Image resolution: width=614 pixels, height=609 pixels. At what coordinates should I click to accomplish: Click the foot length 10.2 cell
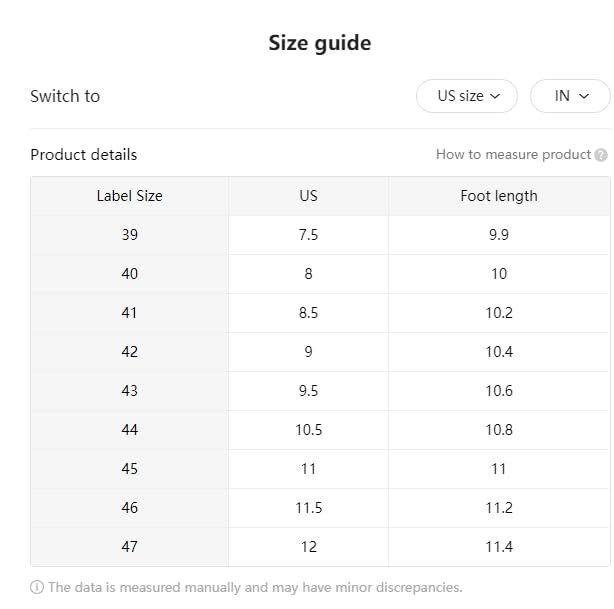pos(498,313)
